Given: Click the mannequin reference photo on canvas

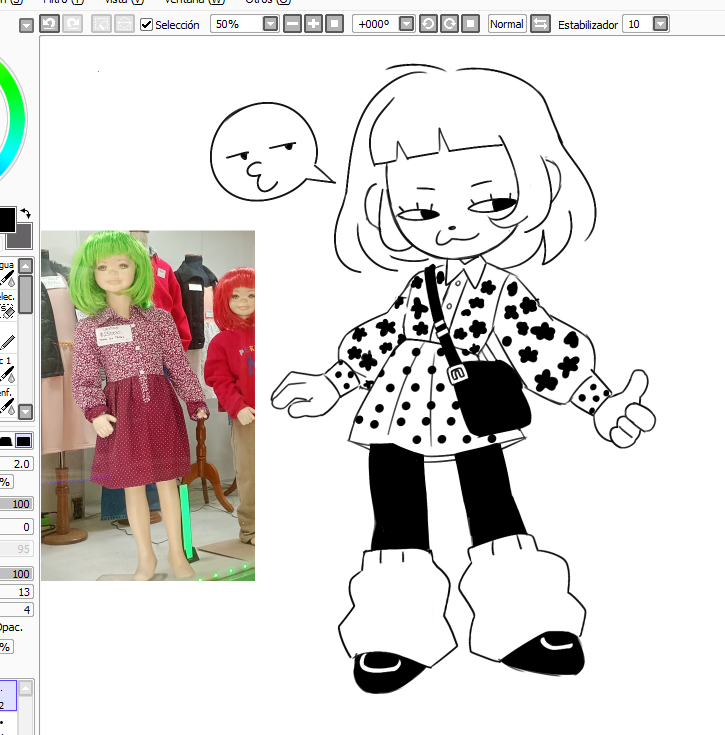Looking at the screenshot, I should click(148, 405).
